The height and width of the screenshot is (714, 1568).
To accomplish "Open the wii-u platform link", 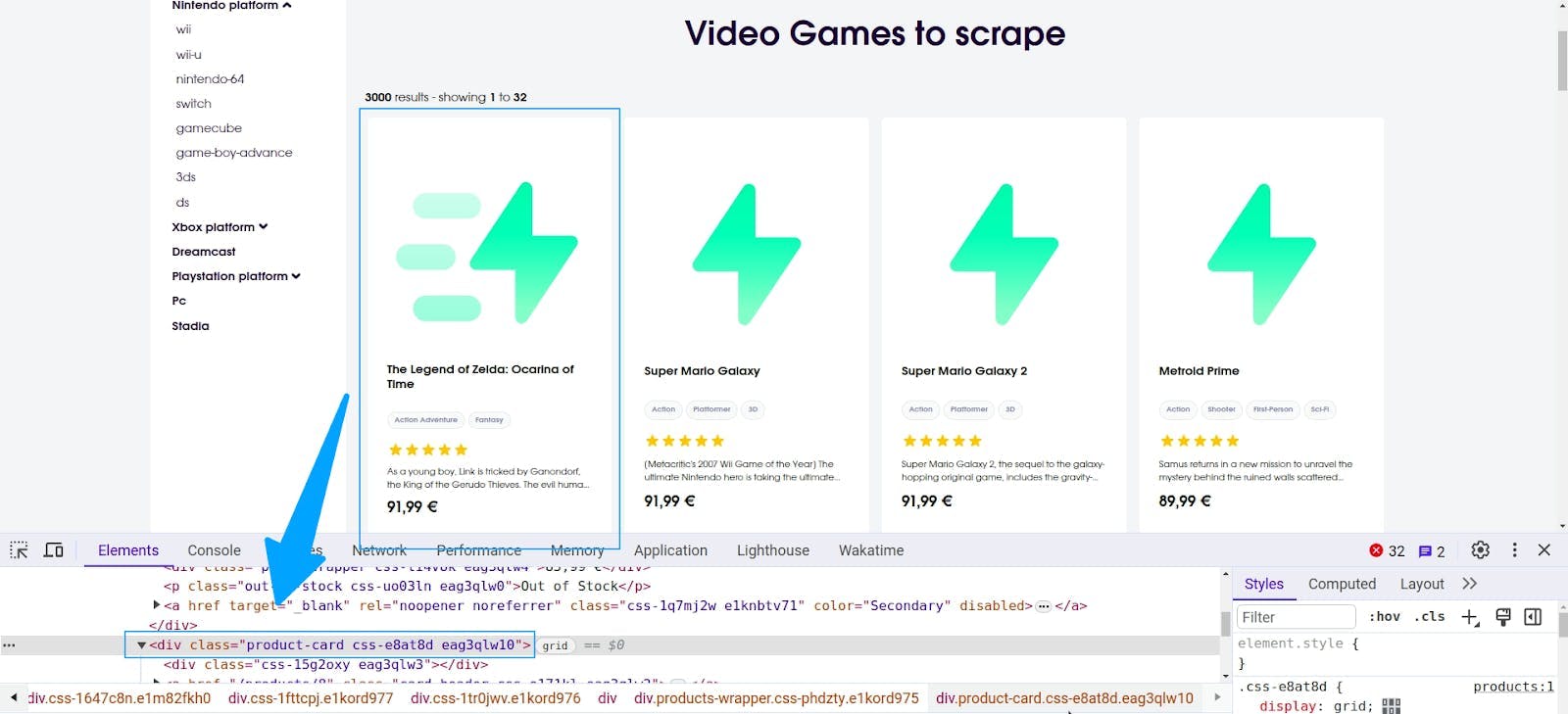I will coord(188,55).
